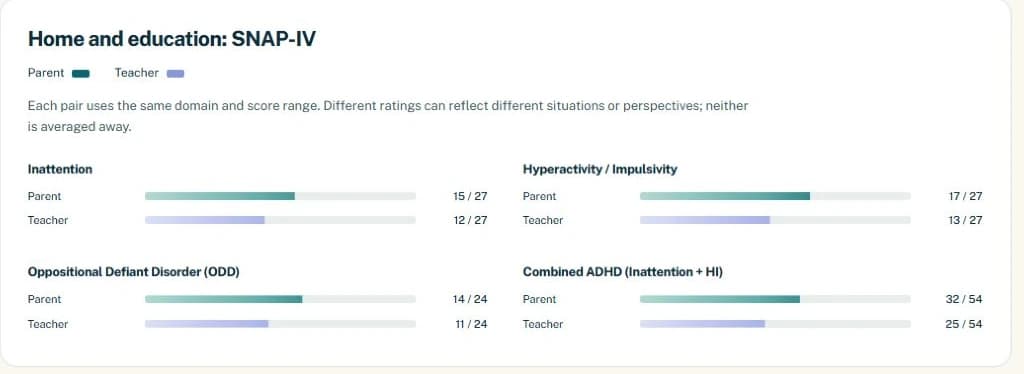Click the Hyperactivity Teacher progress bar
This screenshot has width=1024, height=374.
tap(775, 220)
